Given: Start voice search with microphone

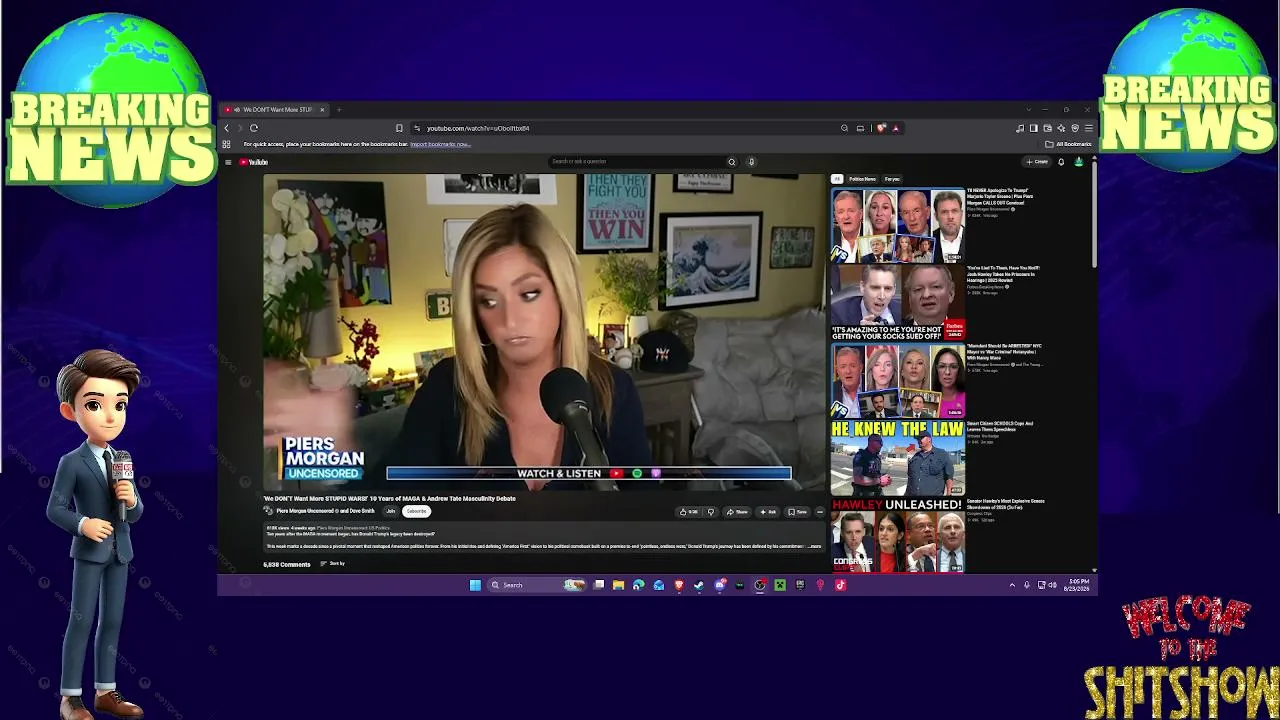Looking at the screenshot, I should pos(751,162).
